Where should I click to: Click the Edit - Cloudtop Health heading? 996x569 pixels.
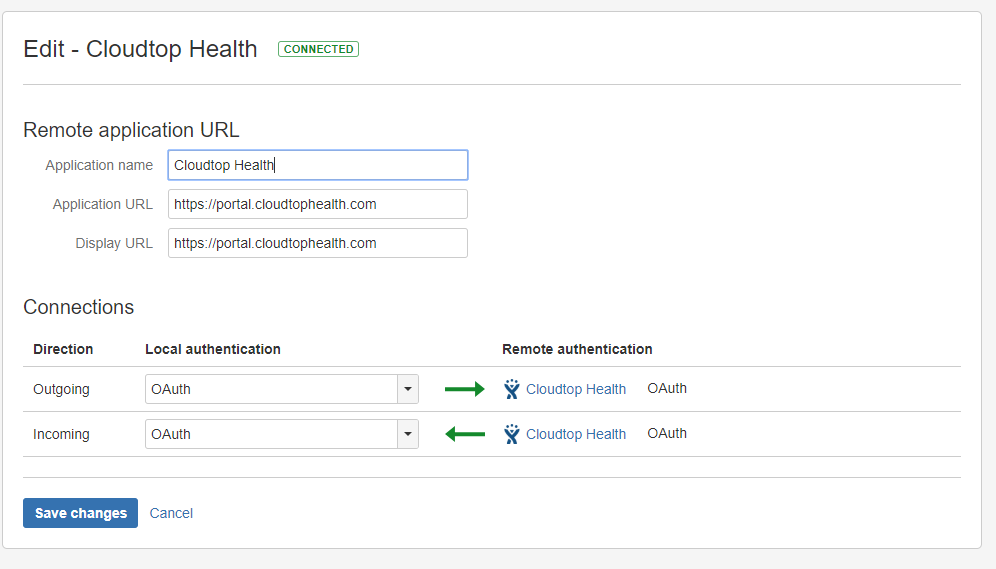pyautogui.click(x=140, y=49)
